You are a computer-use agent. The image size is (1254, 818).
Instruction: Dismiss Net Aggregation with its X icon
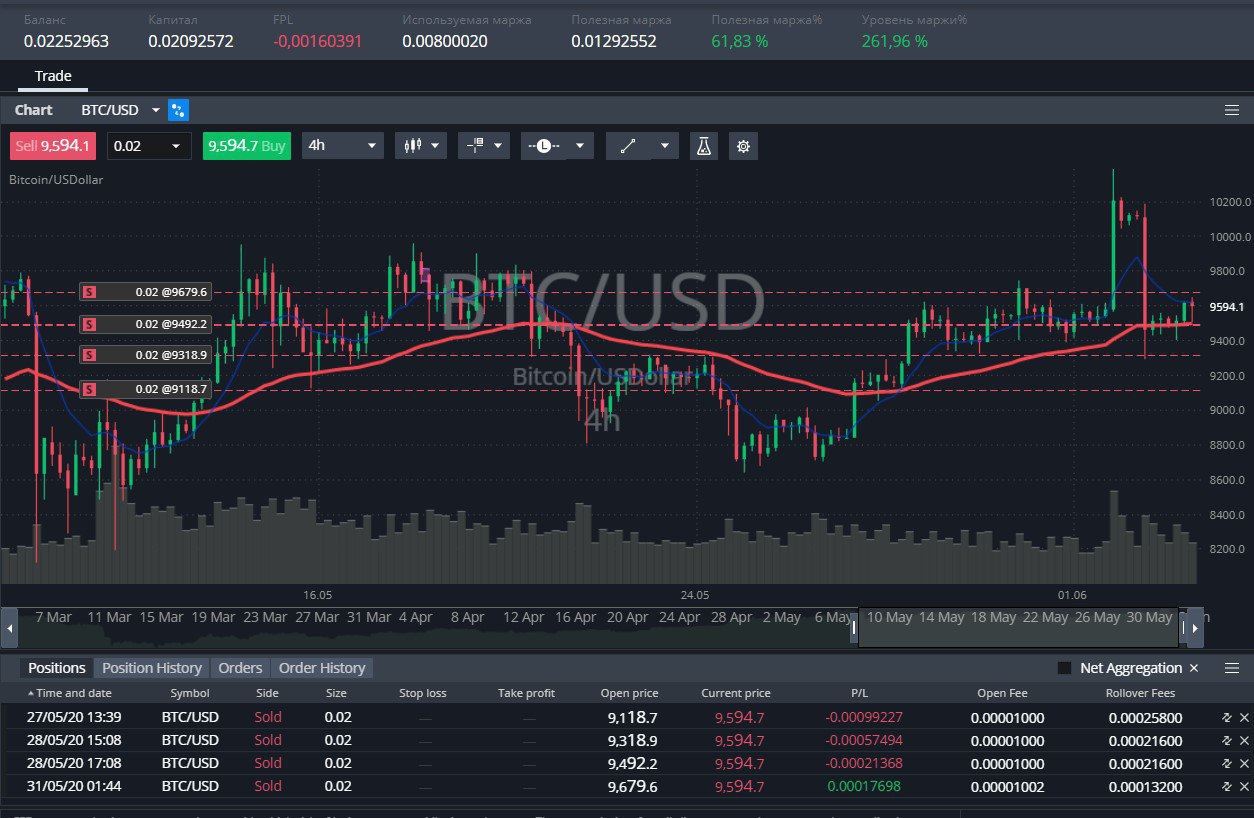click(x=1194, y=668)
